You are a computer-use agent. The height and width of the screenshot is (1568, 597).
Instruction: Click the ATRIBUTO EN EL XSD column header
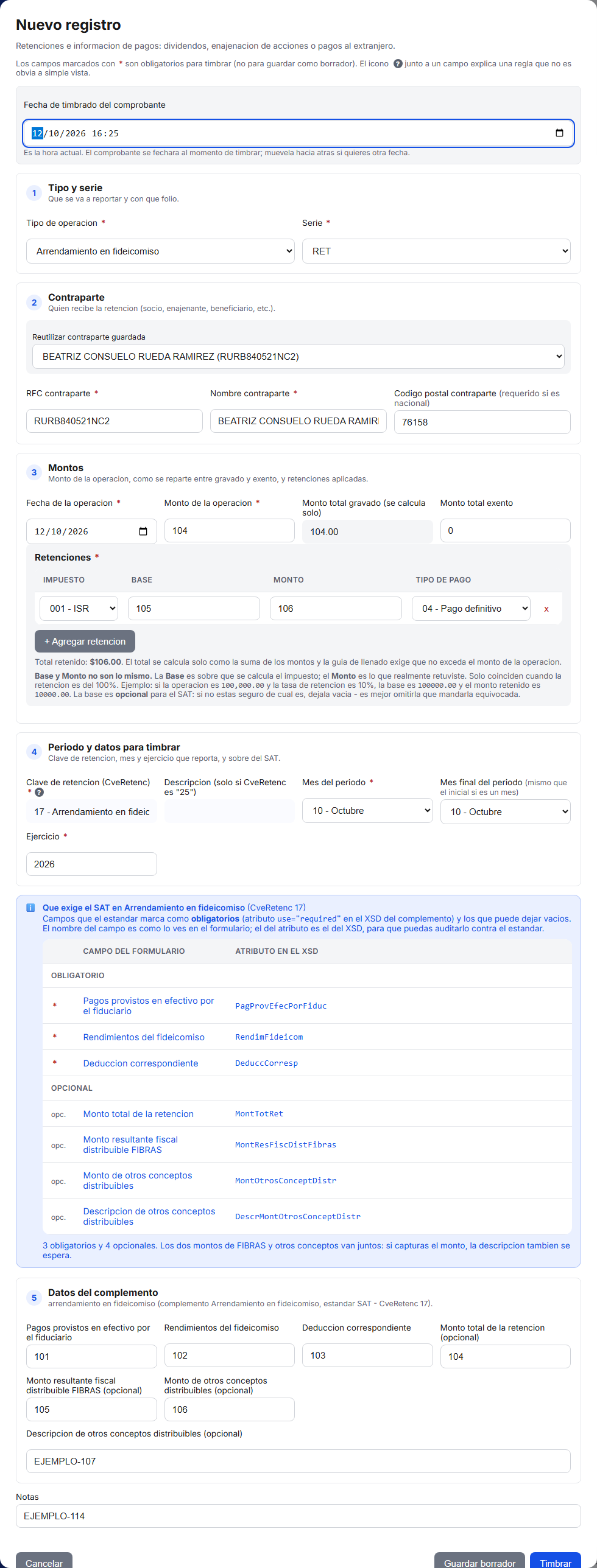point(277,951)
